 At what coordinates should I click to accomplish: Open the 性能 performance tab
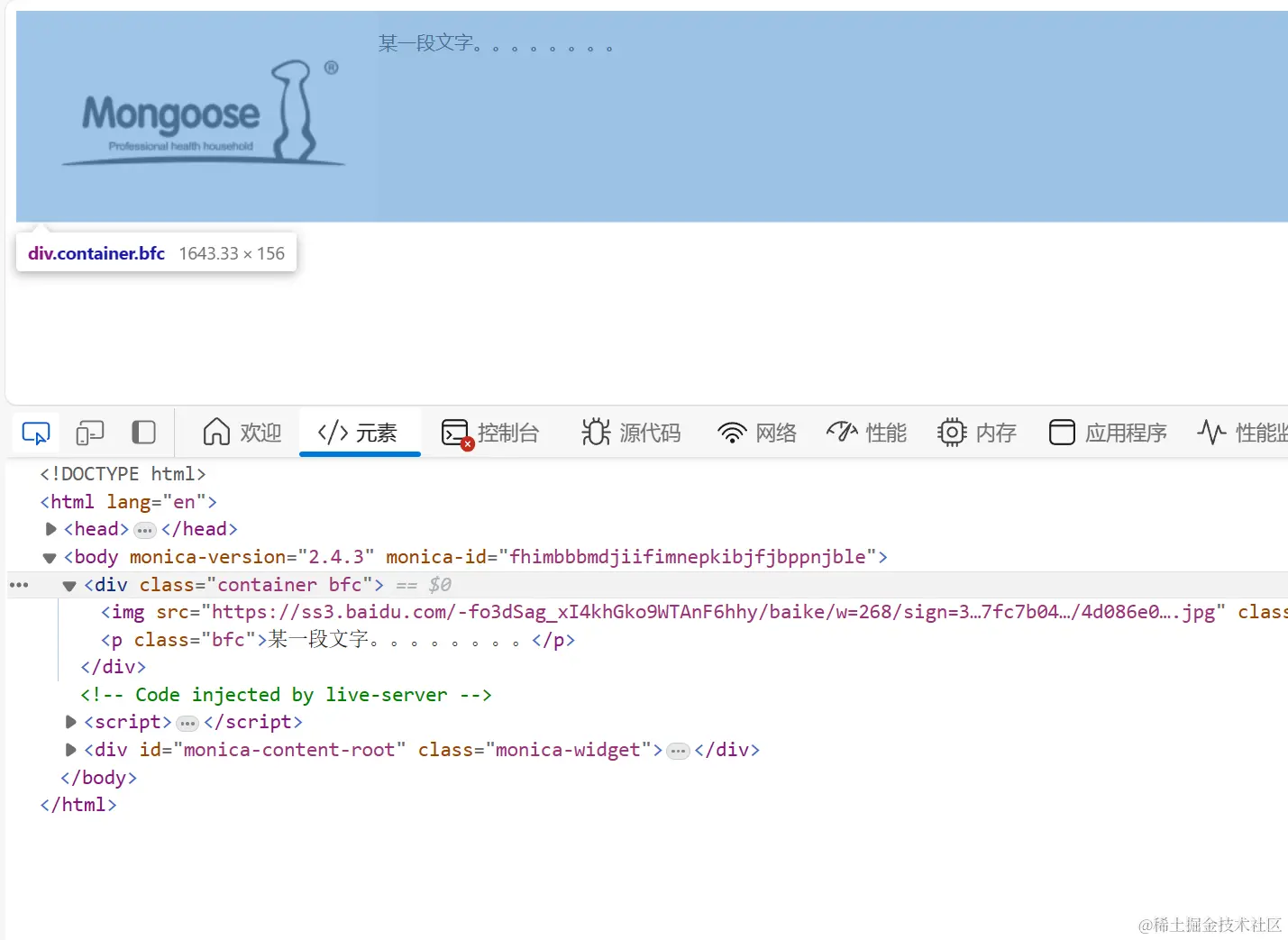(x=867, y=433)
